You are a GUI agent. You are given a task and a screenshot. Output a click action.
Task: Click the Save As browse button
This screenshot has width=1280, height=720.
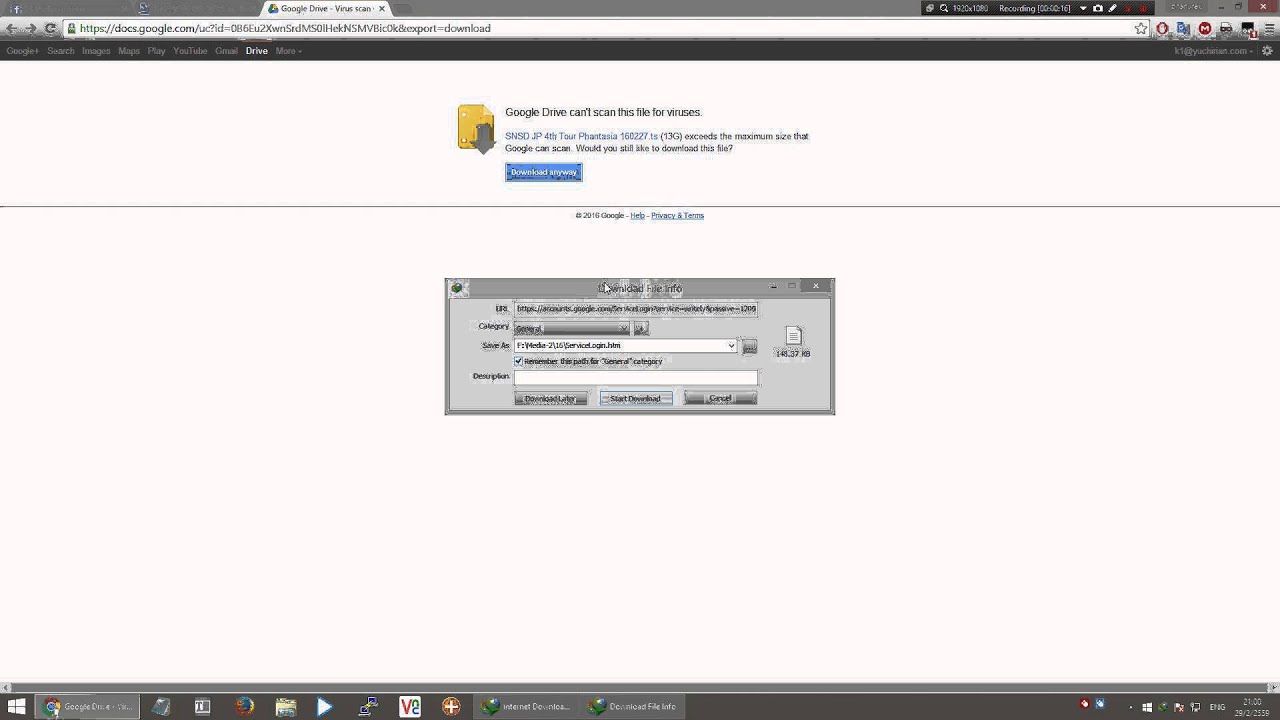(749, 346)
